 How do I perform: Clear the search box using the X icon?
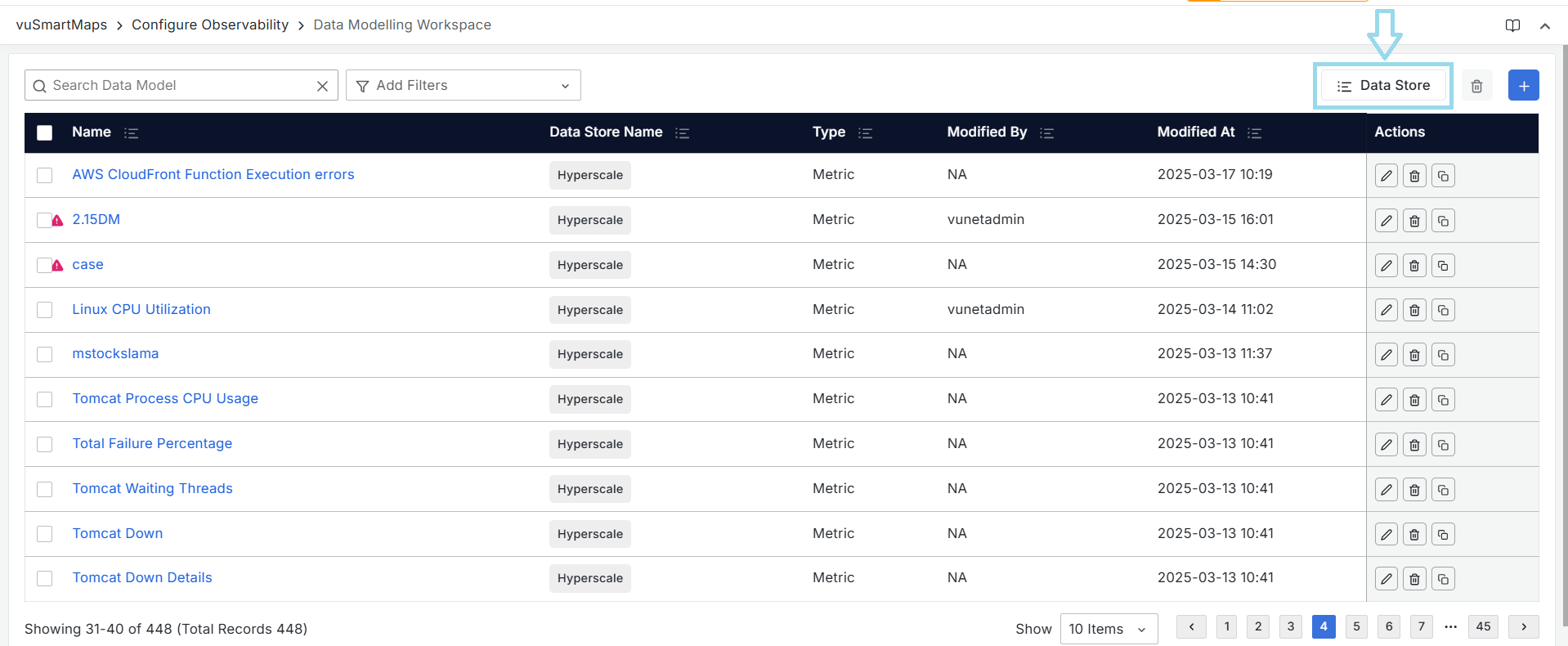[x=322, y=86]
